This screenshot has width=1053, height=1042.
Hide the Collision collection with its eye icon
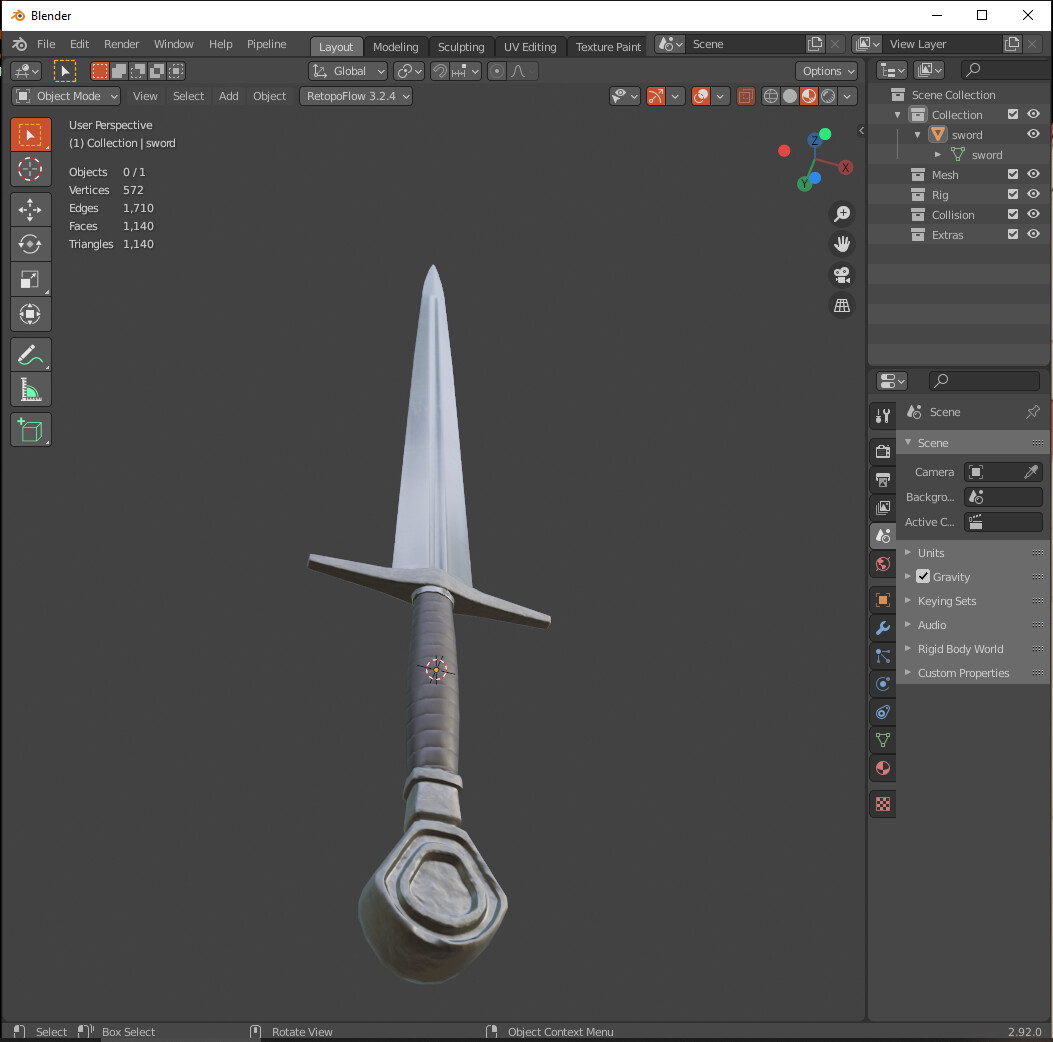point(1033,214)
